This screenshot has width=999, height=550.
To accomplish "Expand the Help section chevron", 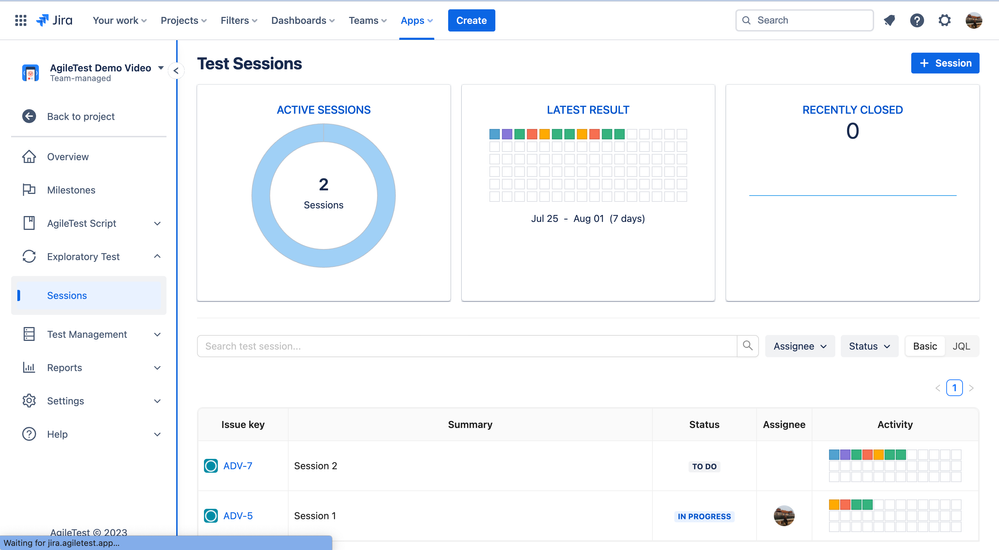I will (x=157, y=435).
